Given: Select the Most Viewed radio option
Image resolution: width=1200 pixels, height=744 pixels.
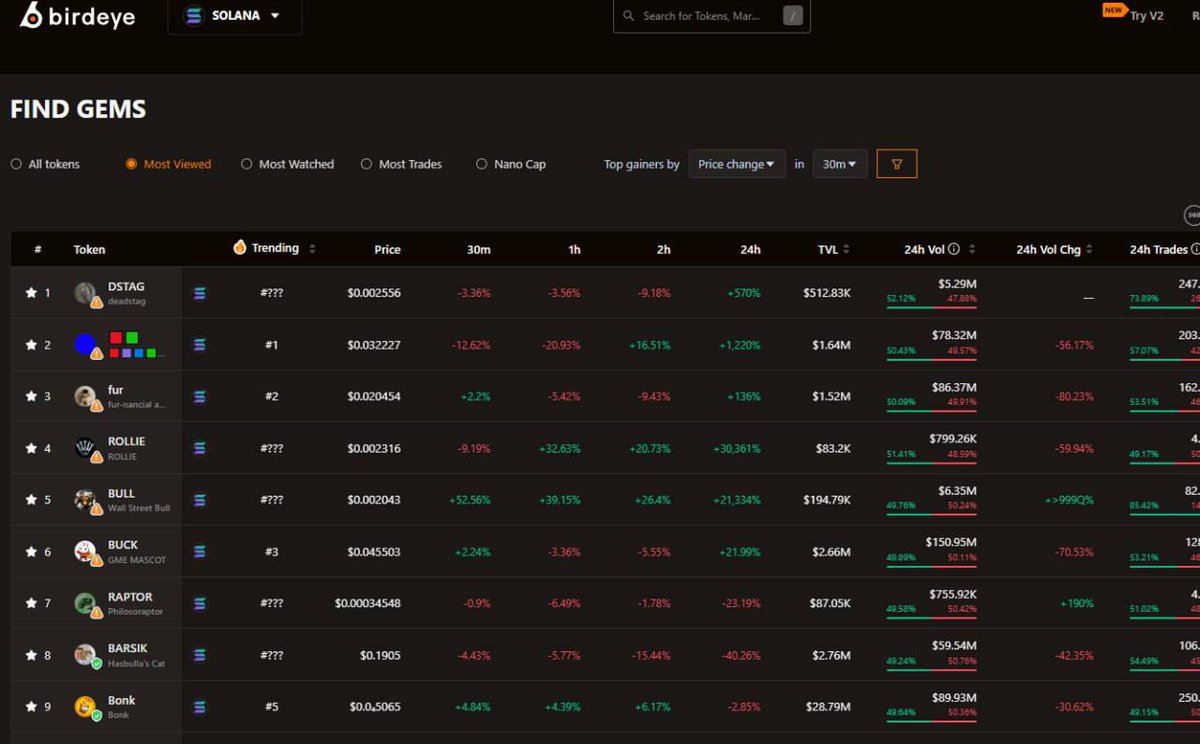Looking at the screenshot, I should tap(168, 164).
